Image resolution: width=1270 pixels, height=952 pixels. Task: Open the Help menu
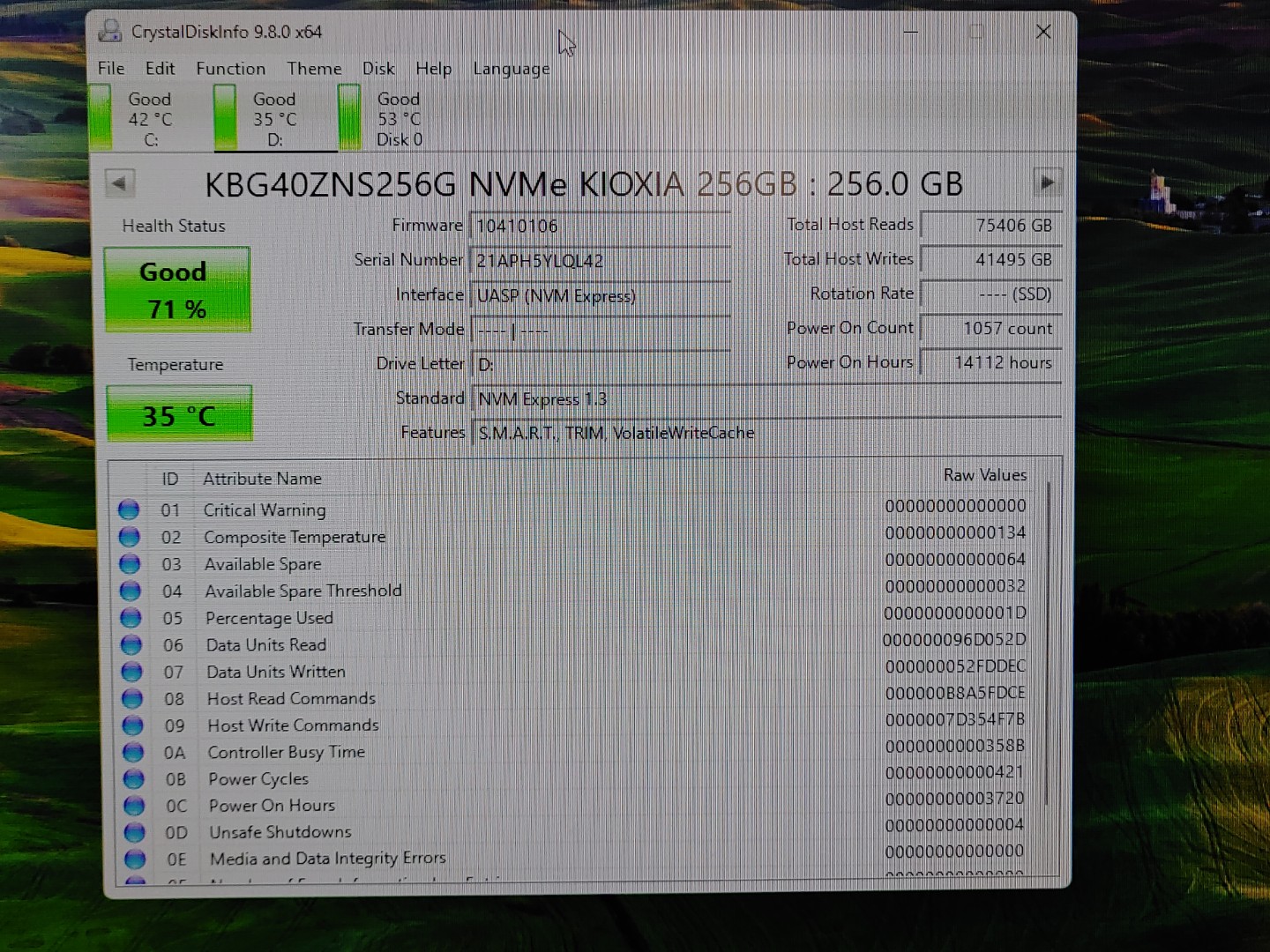point(433,68)
